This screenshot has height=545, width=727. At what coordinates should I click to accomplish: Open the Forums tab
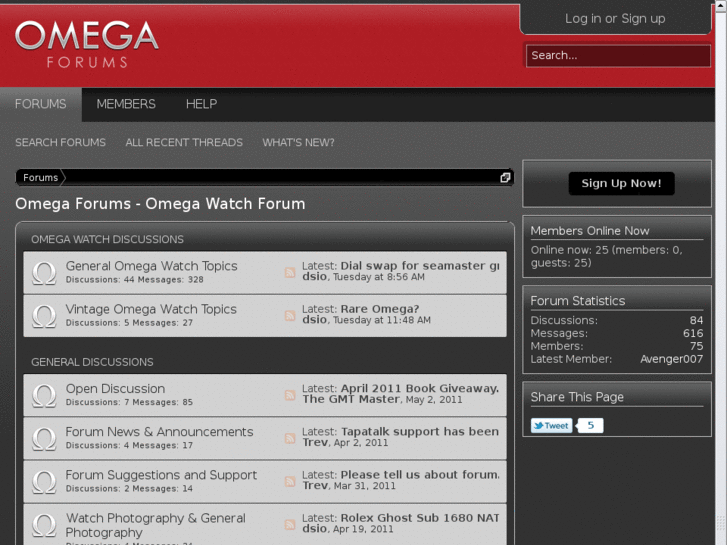point(41,104)
